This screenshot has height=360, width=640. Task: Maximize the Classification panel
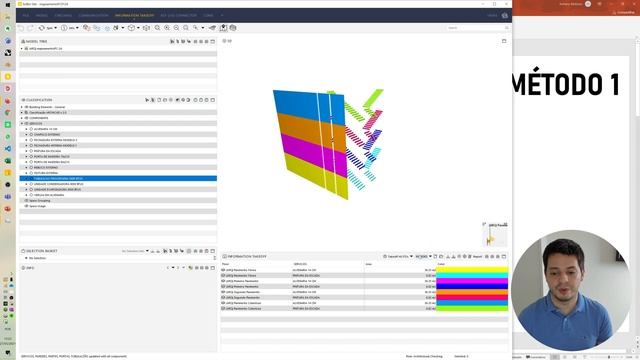click(212, 100)
